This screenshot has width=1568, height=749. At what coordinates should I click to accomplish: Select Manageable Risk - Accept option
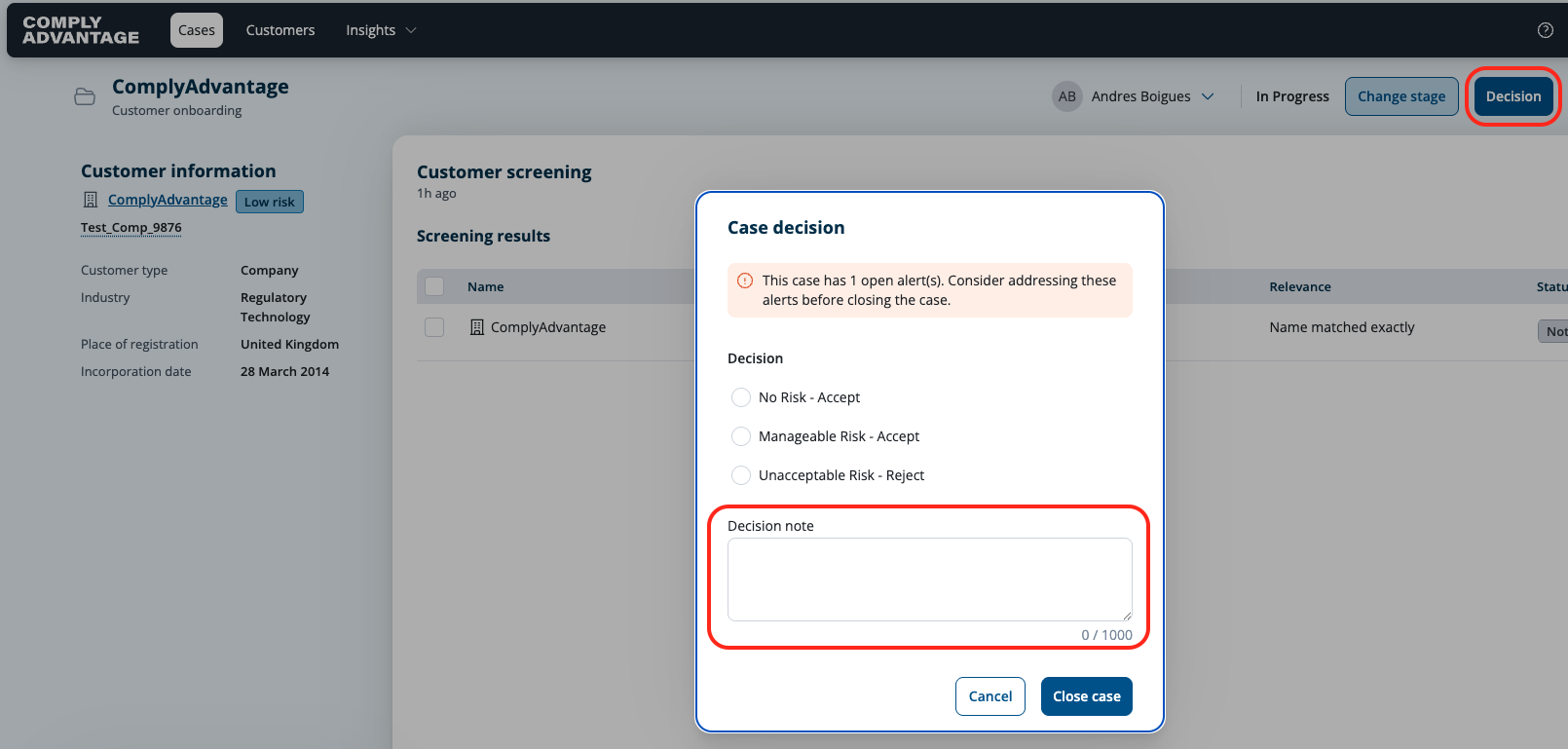[x=741, y=436]
